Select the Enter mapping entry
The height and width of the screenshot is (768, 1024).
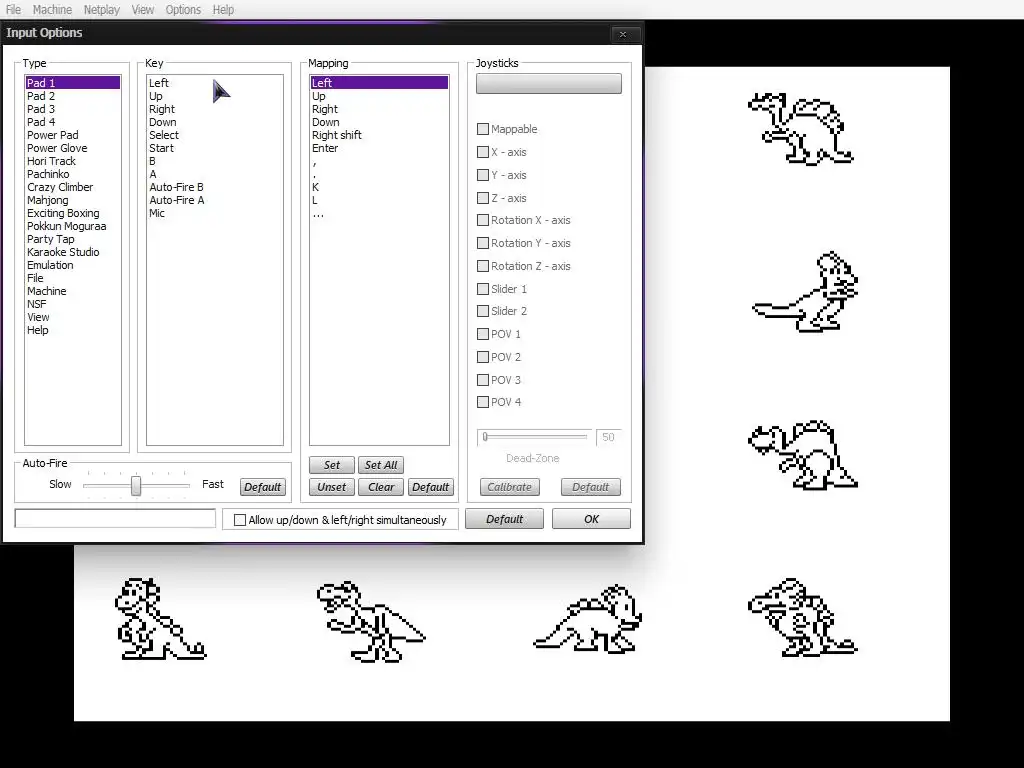(379, 148)
